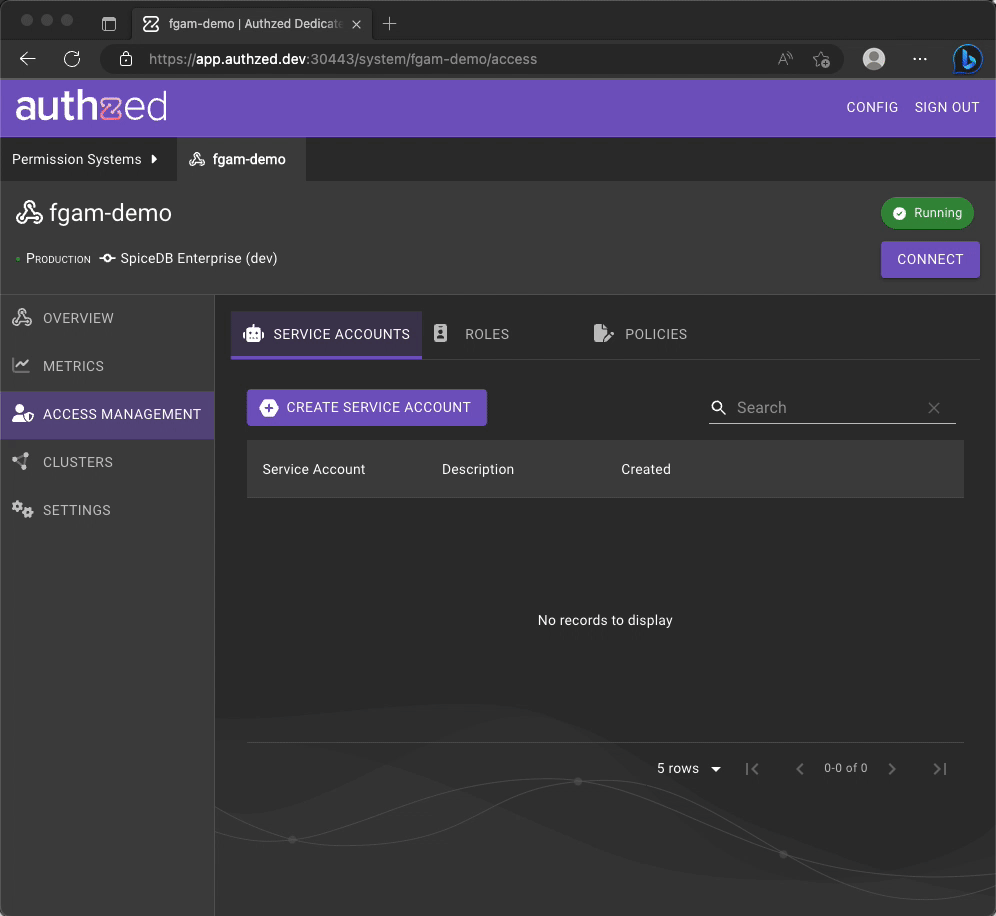Click the Clusters sidebar icon
This screenshot has width=996, height=916.
22,461
